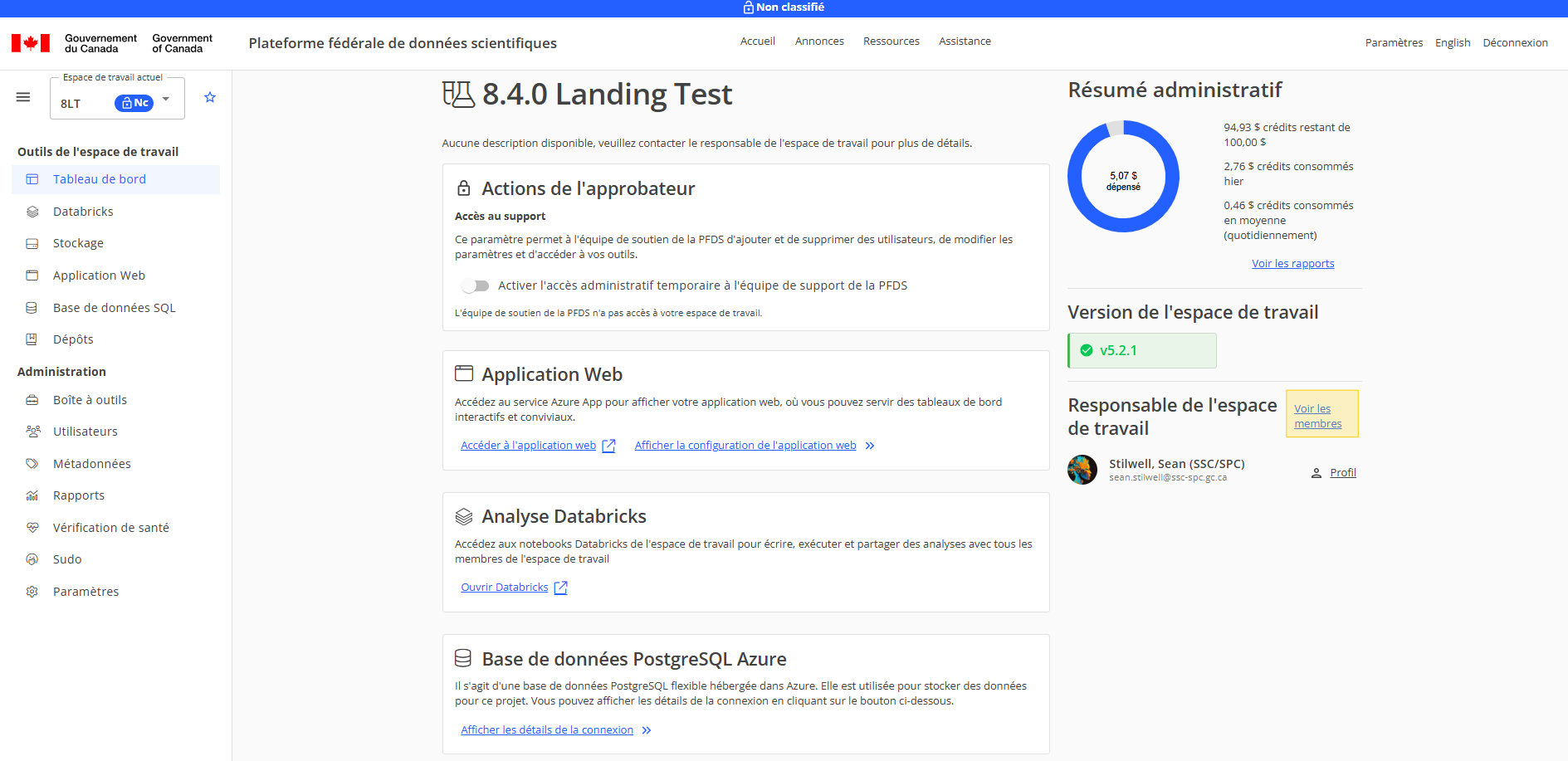1568x761 pixels.
Task: Open the Ressources menu item
Action: click(891, 41)
